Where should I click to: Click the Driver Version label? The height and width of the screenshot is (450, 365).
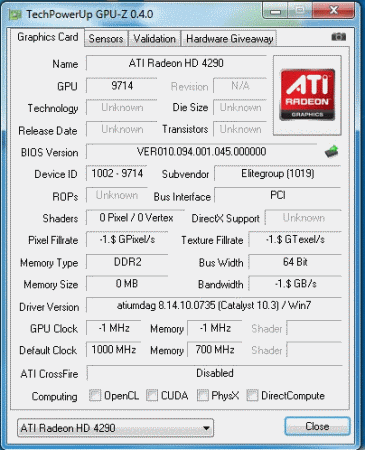[49, 307]
